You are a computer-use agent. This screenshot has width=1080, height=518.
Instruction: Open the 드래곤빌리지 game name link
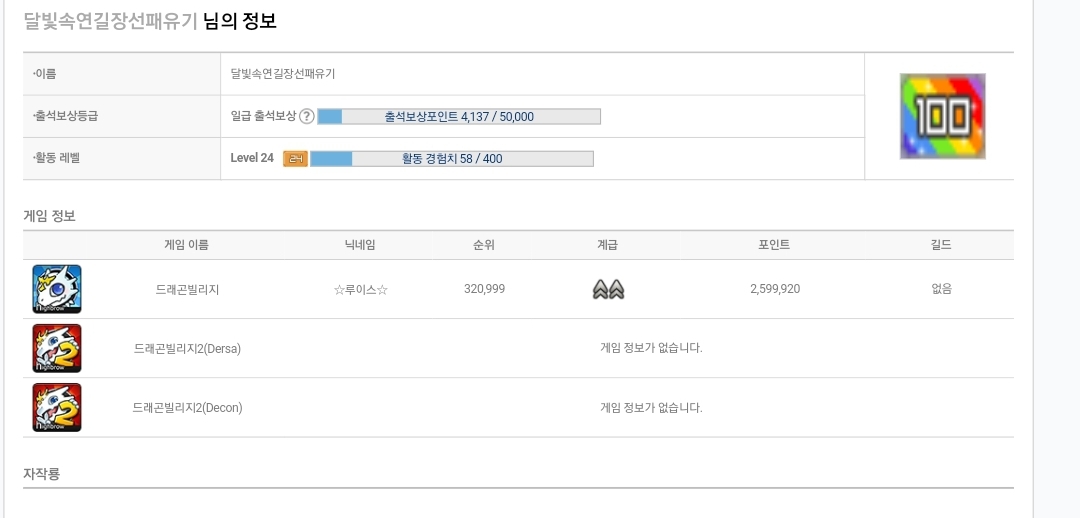[187, 290]
